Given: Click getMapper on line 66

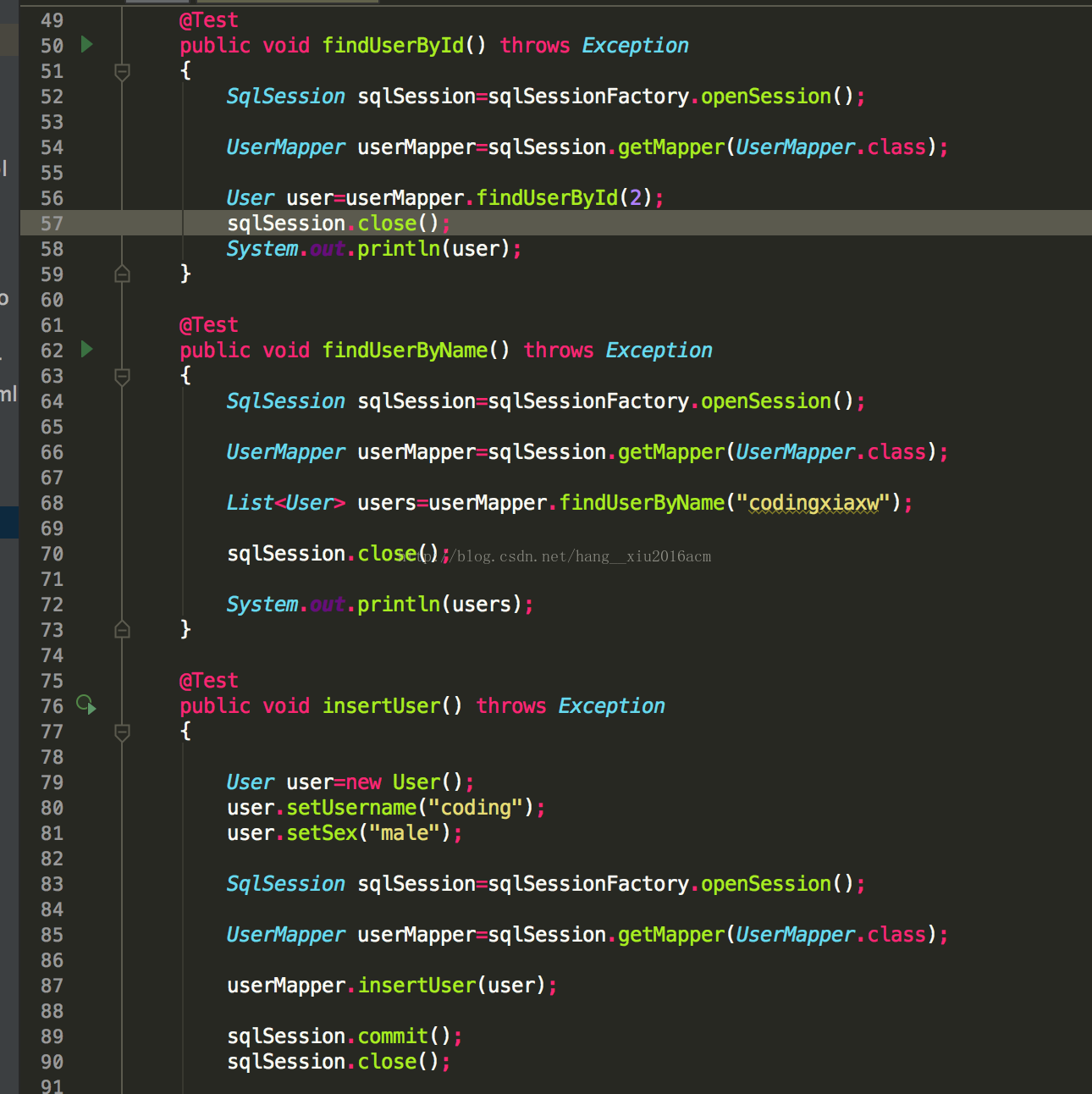Looking at the screenshot, I should (x=671, y=452).
